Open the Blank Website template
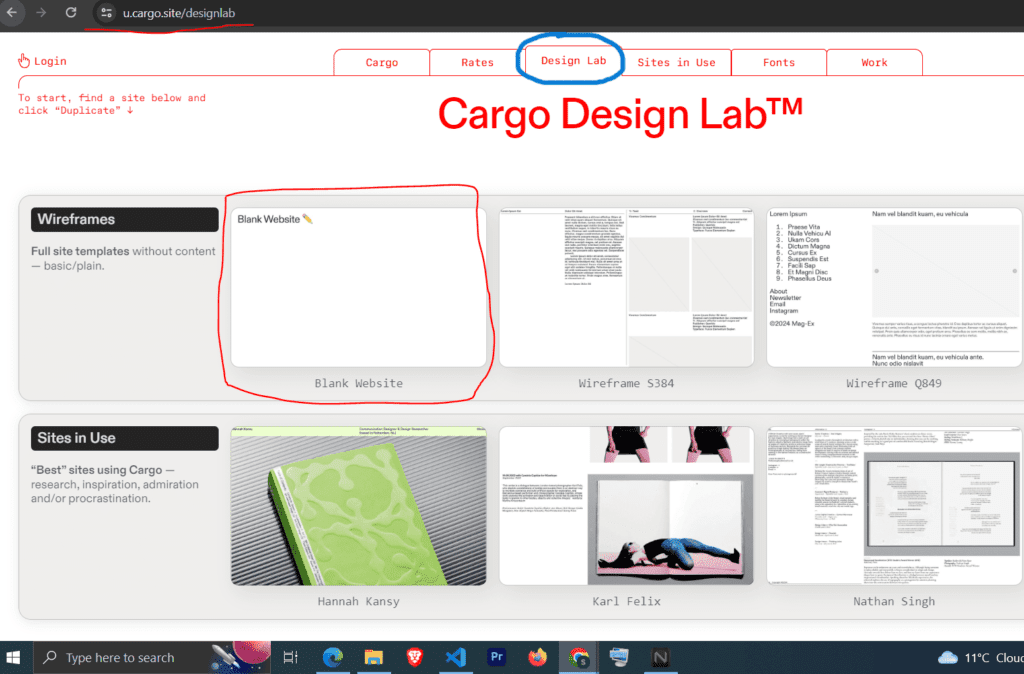 tap(358, 285)
